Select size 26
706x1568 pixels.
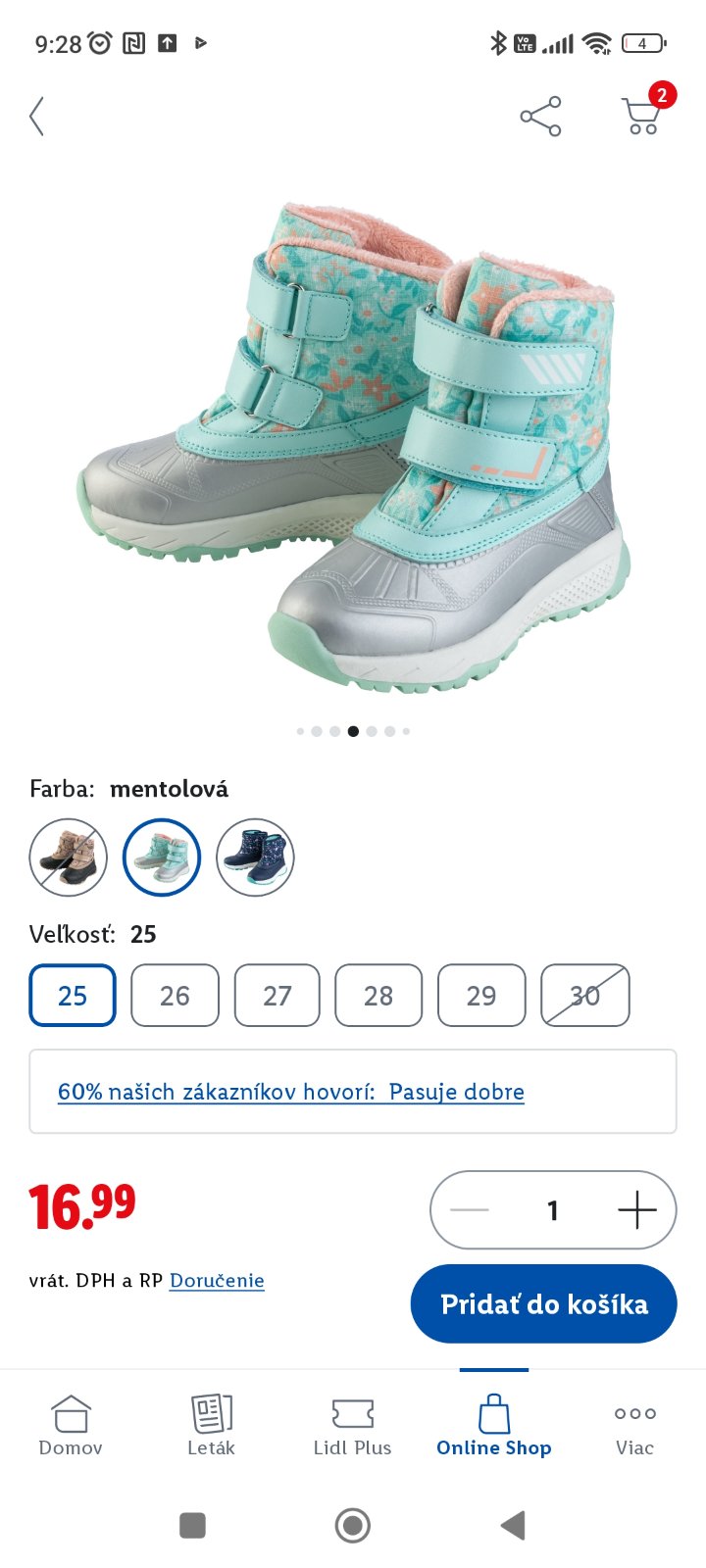(x=175, y=996)
